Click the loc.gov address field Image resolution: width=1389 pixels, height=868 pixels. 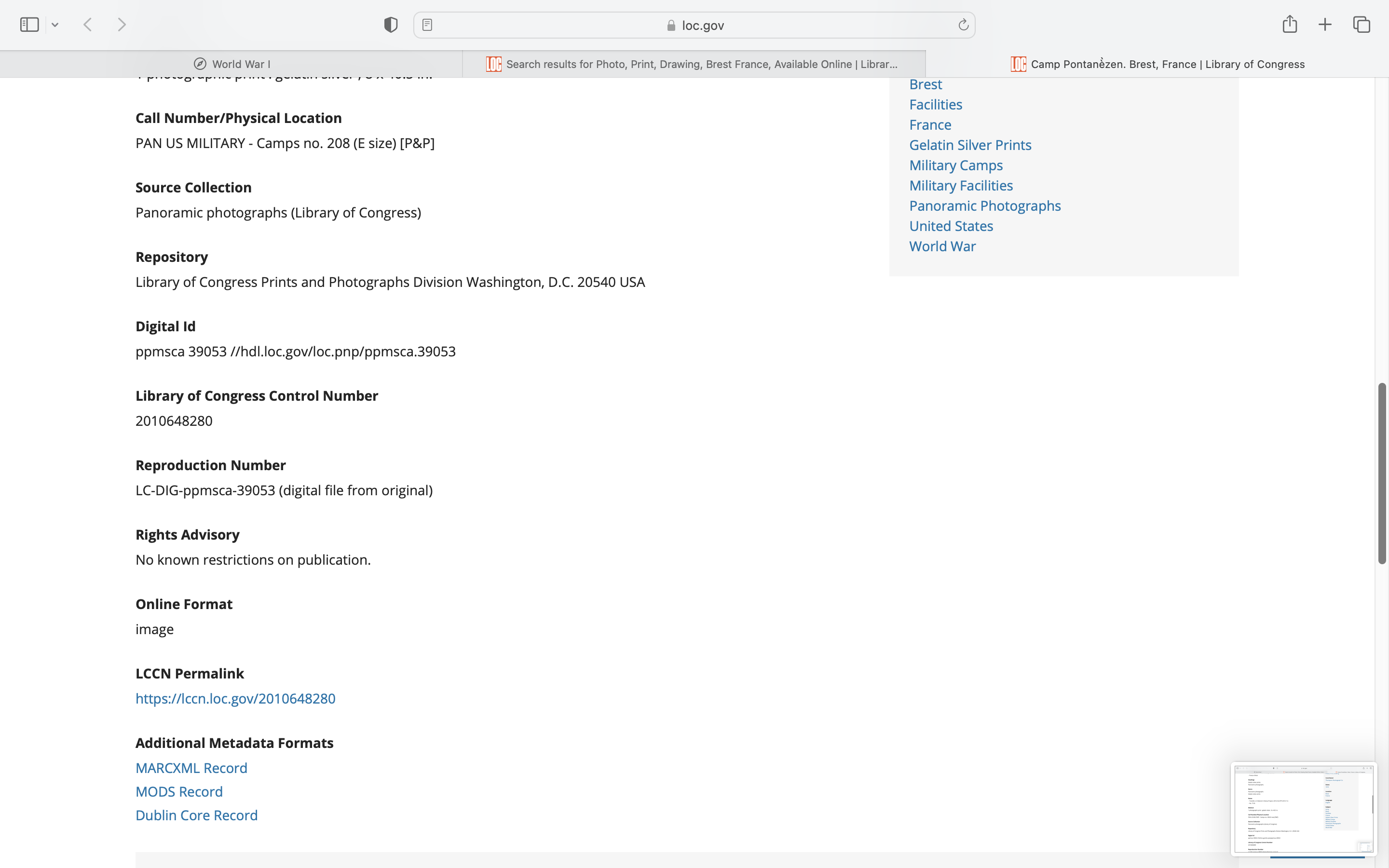tap(694, 25)
